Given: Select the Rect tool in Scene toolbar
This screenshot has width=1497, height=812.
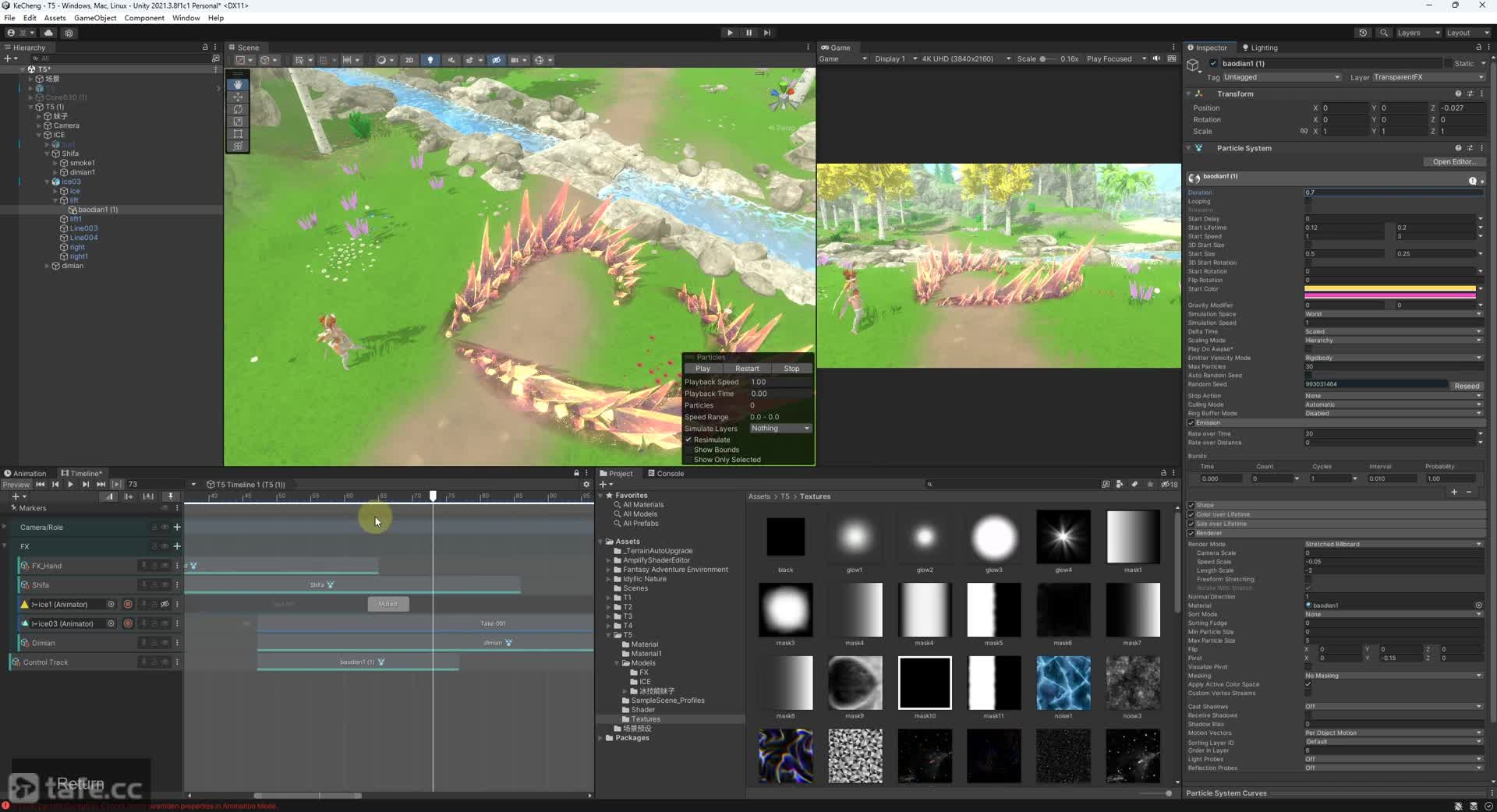Looking at the screenshot, I should pyautogui.click(x=238, y=134).
